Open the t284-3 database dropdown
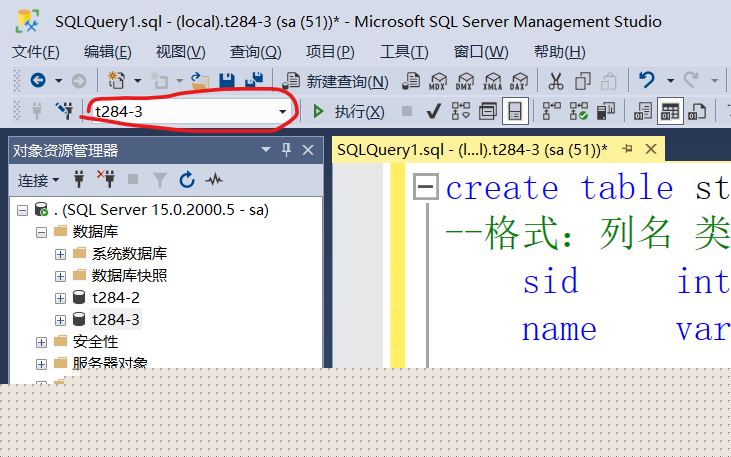The width and height of the screenshot is (731, 457). click(x=283, y=112)
